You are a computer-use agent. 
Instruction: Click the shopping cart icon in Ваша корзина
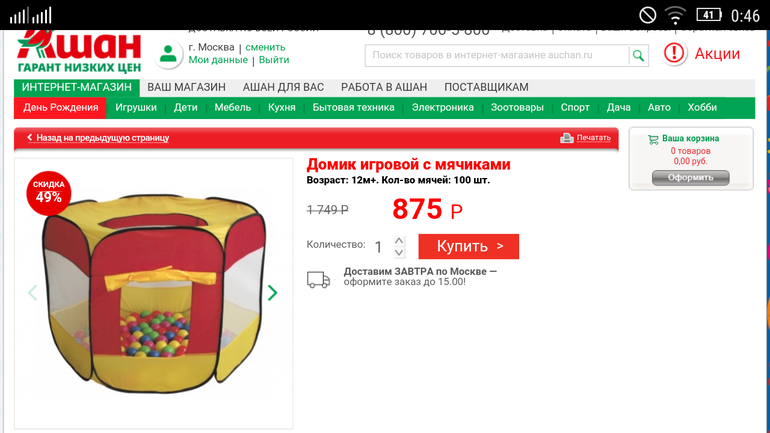click(653, 139)
